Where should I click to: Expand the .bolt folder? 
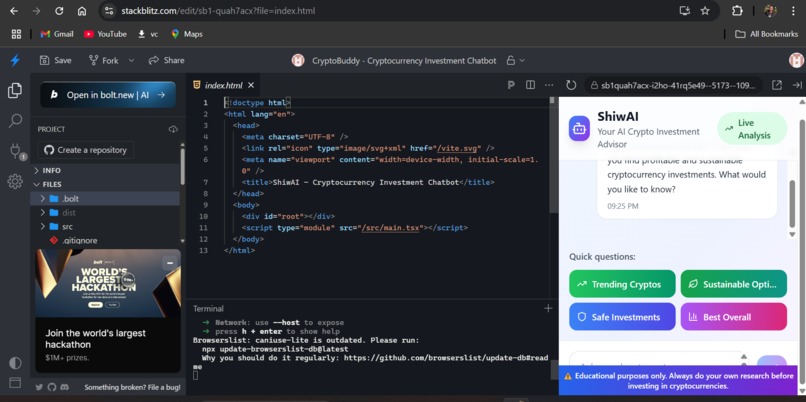pyautogui.click(x=105, y=198)
